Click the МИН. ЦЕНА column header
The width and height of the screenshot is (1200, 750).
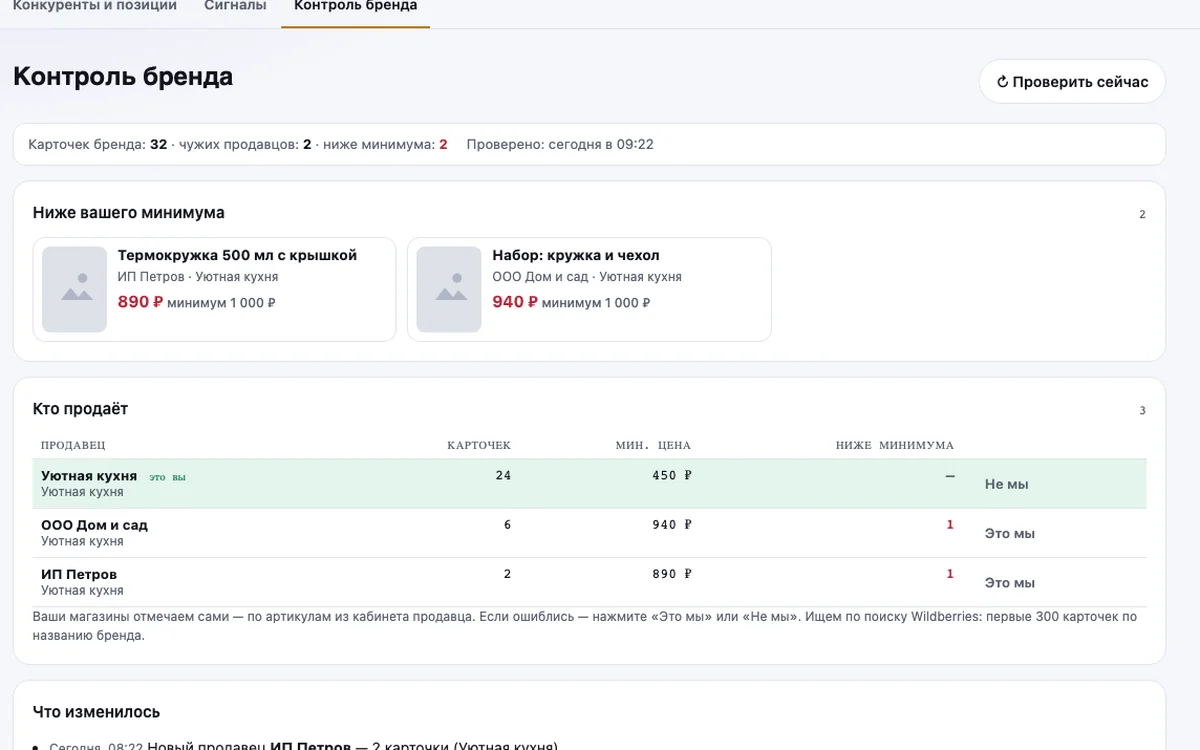click(653, 445)
